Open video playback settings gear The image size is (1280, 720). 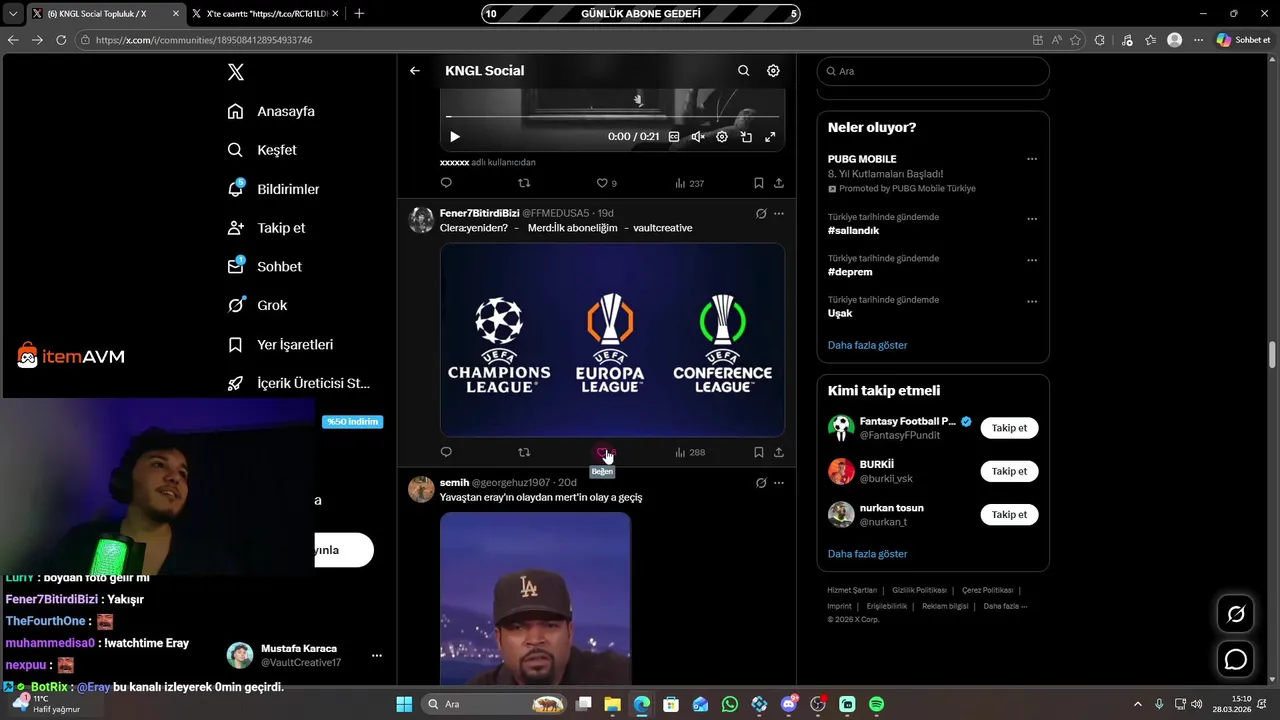tap(722, 137)
